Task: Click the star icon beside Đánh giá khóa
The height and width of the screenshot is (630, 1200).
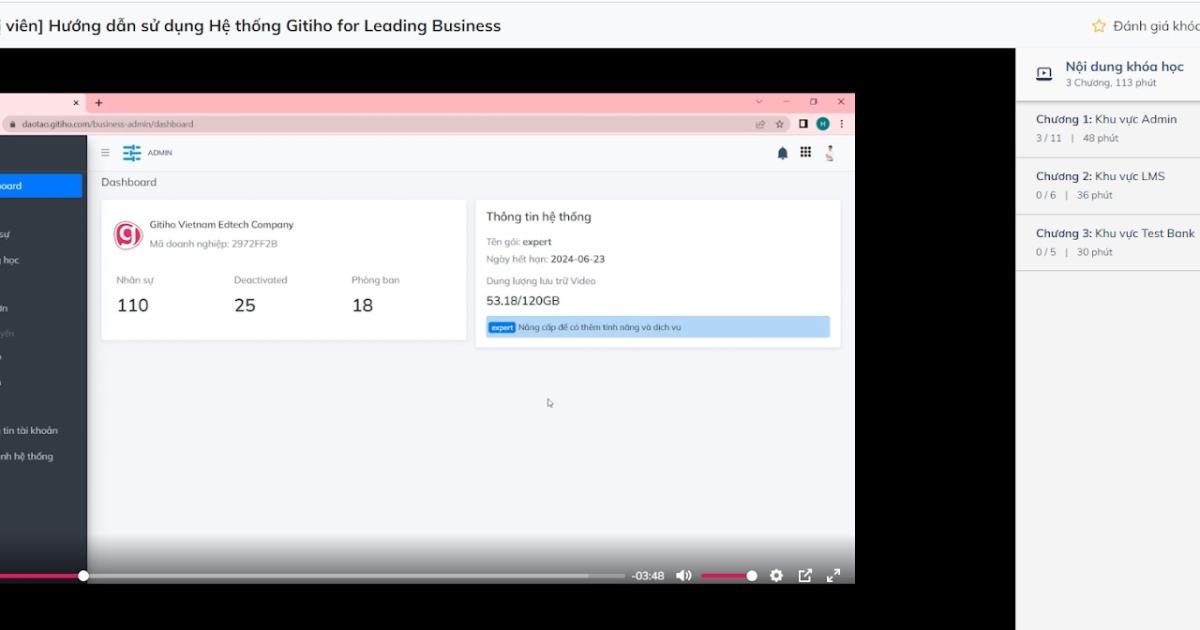Action: 1099,26
